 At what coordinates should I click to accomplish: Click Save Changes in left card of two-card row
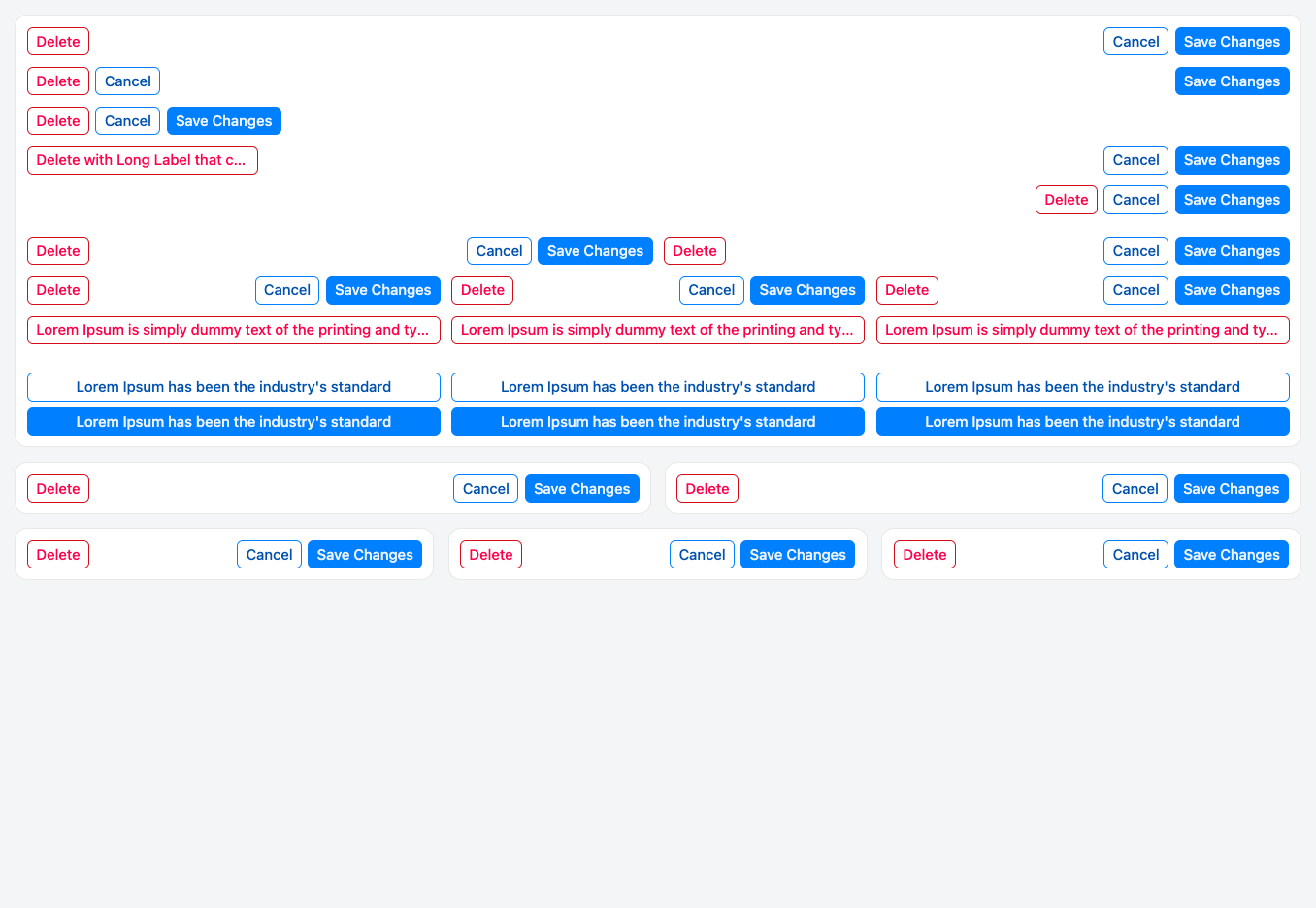(581, 489)
